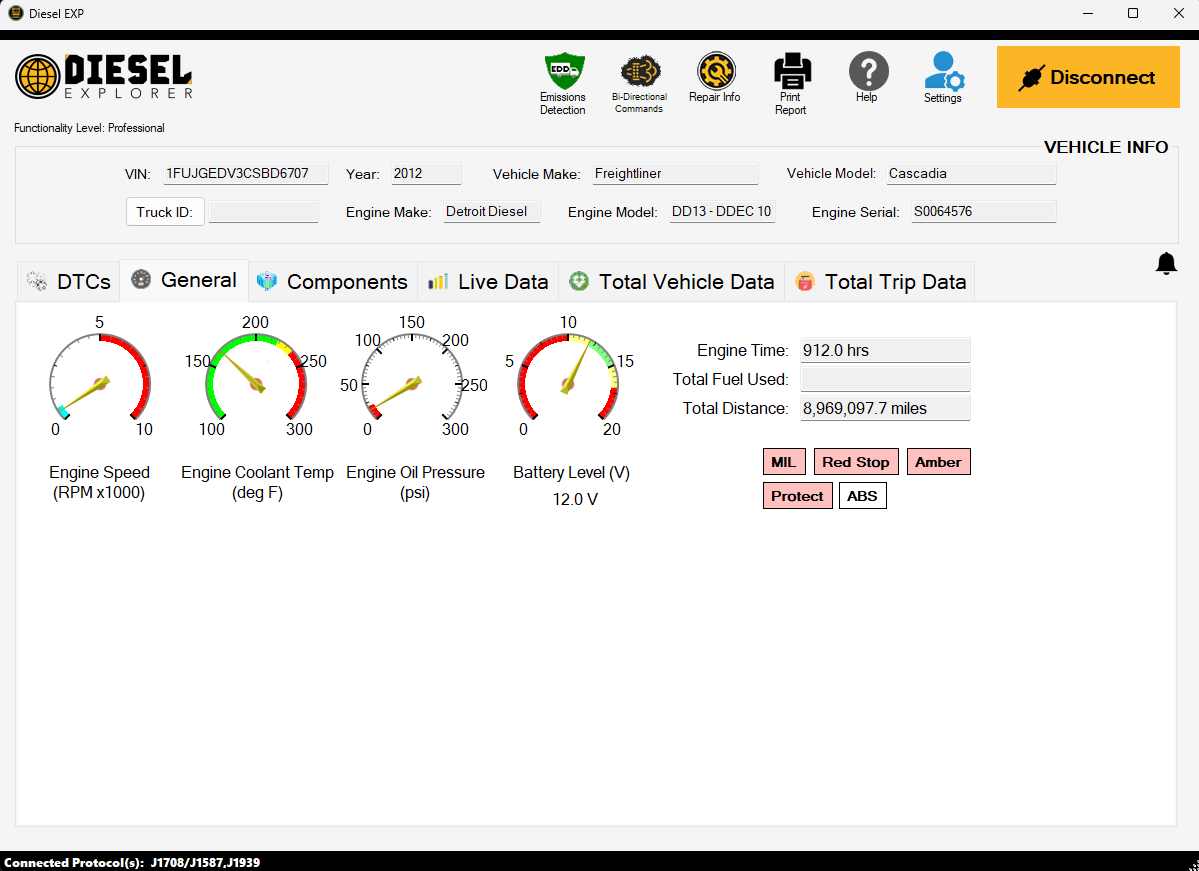Click the Engine Time value field

pos(885,350)
